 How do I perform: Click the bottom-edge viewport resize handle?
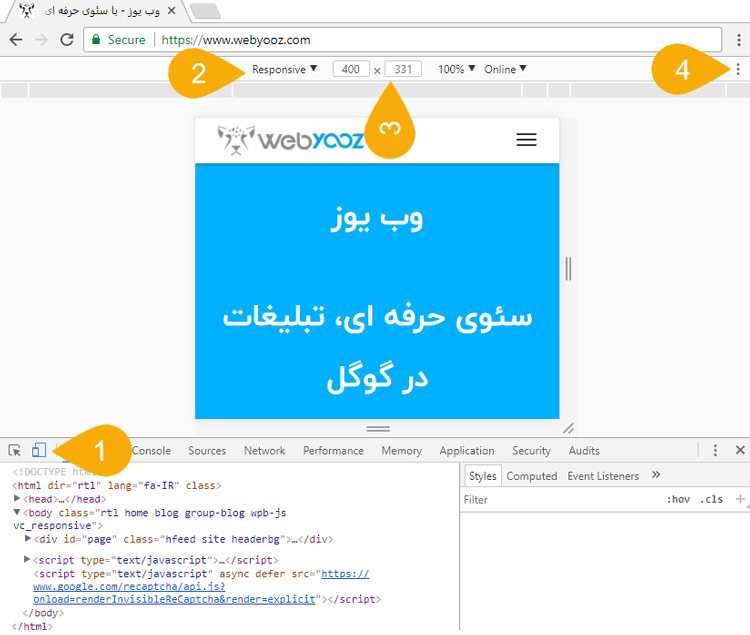pyautogui.click(x=378, y=428)
